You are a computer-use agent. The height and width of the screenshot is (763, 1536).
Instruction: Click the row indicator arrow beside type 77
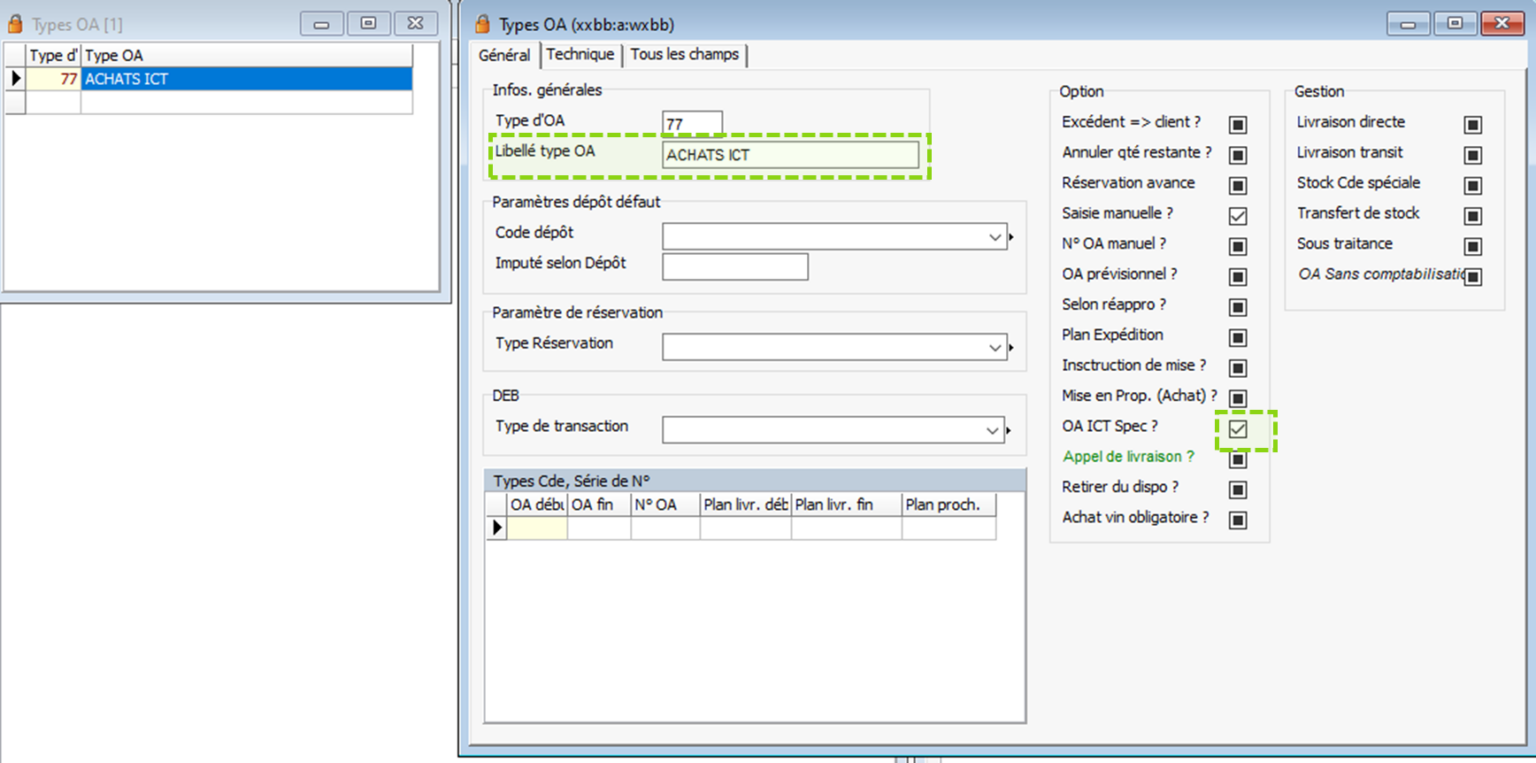pos(15,79)
